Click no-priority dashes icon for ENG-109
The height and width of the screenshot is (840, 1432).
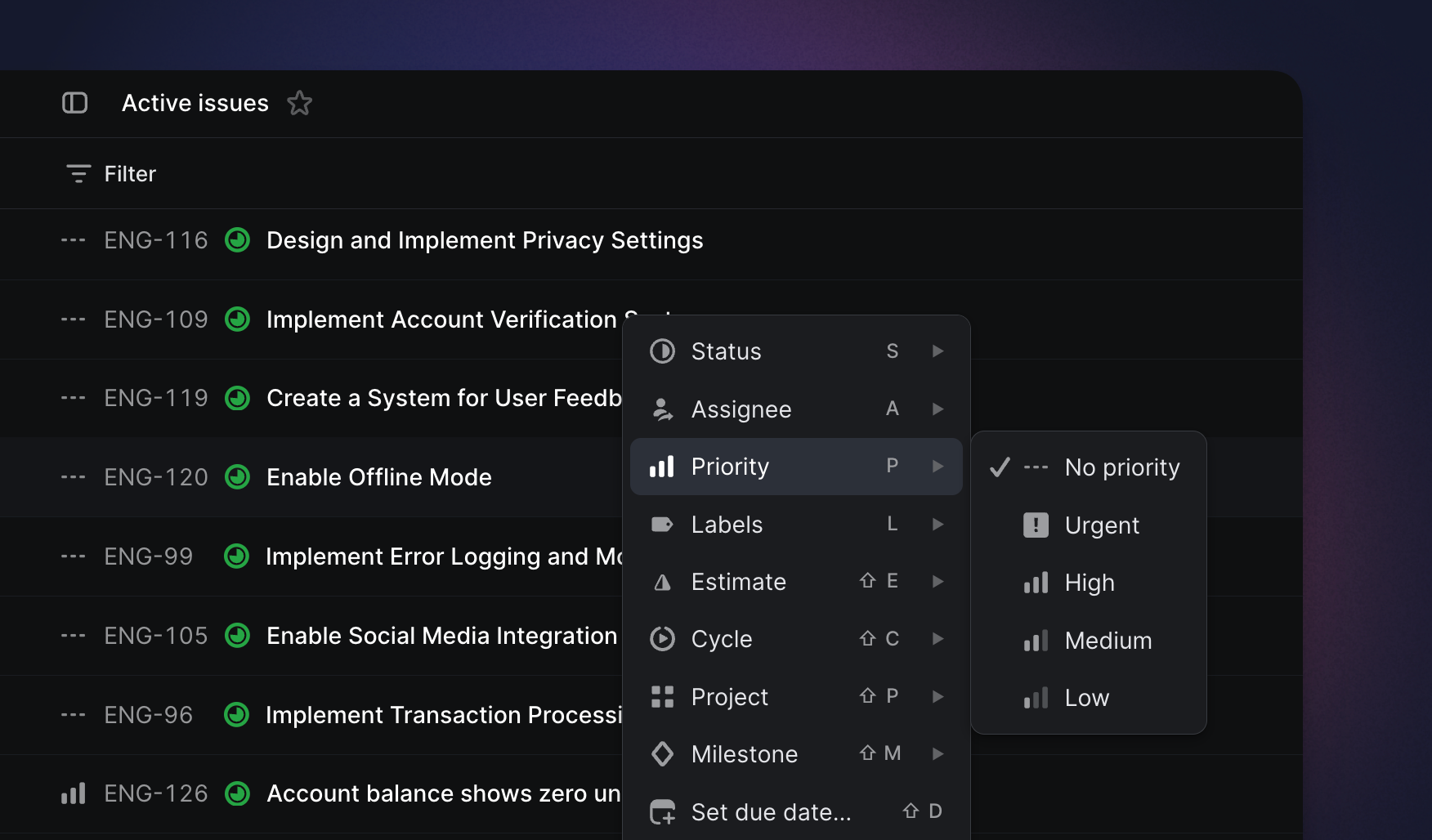point(74,319)
